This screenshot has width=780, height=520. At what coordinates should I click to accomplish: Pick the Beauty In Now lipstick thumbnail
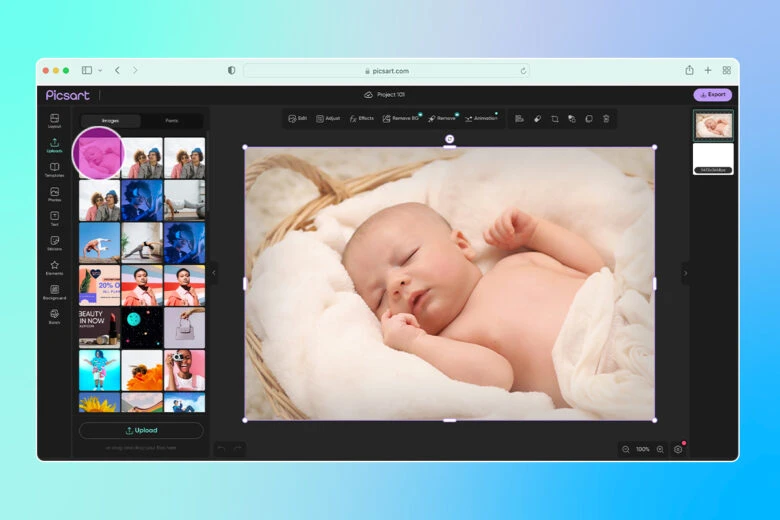(x=99, y=328)
